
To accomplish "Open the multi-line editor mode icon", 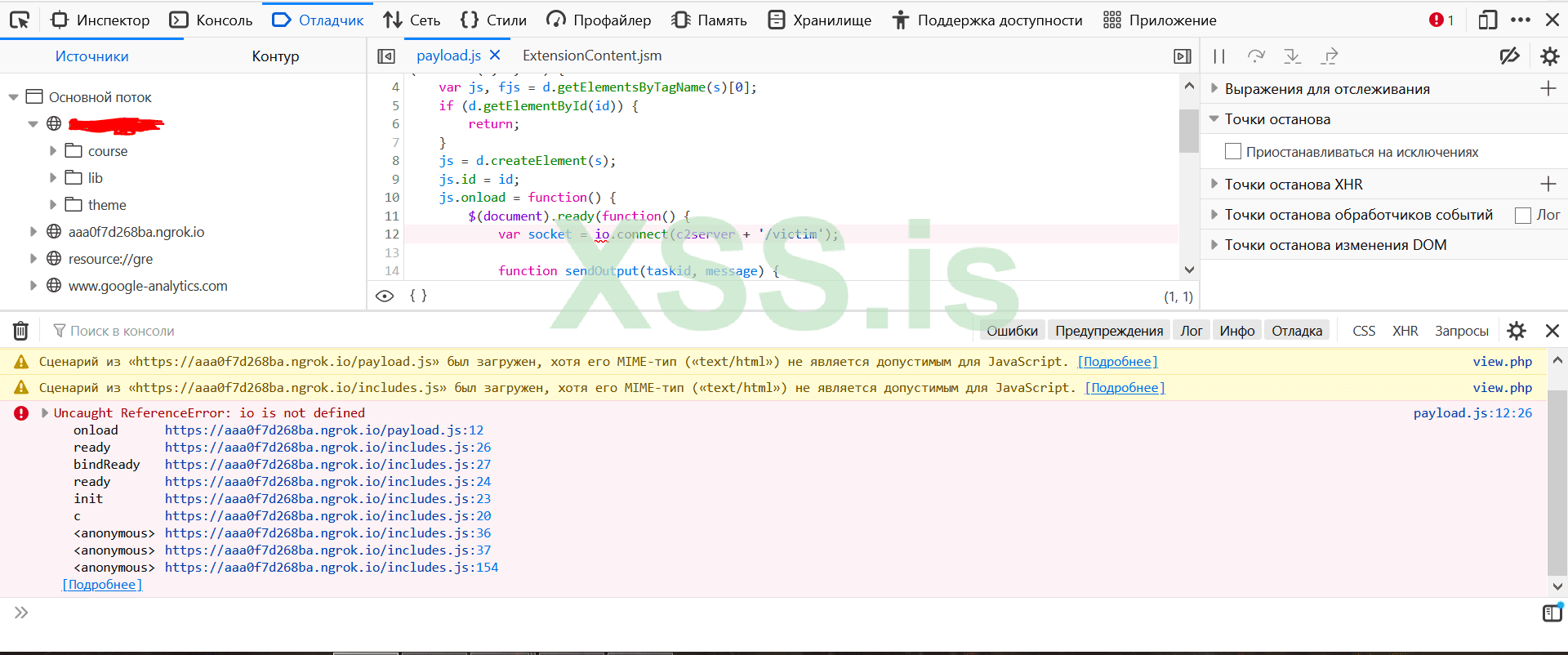I will (1552, 613).
